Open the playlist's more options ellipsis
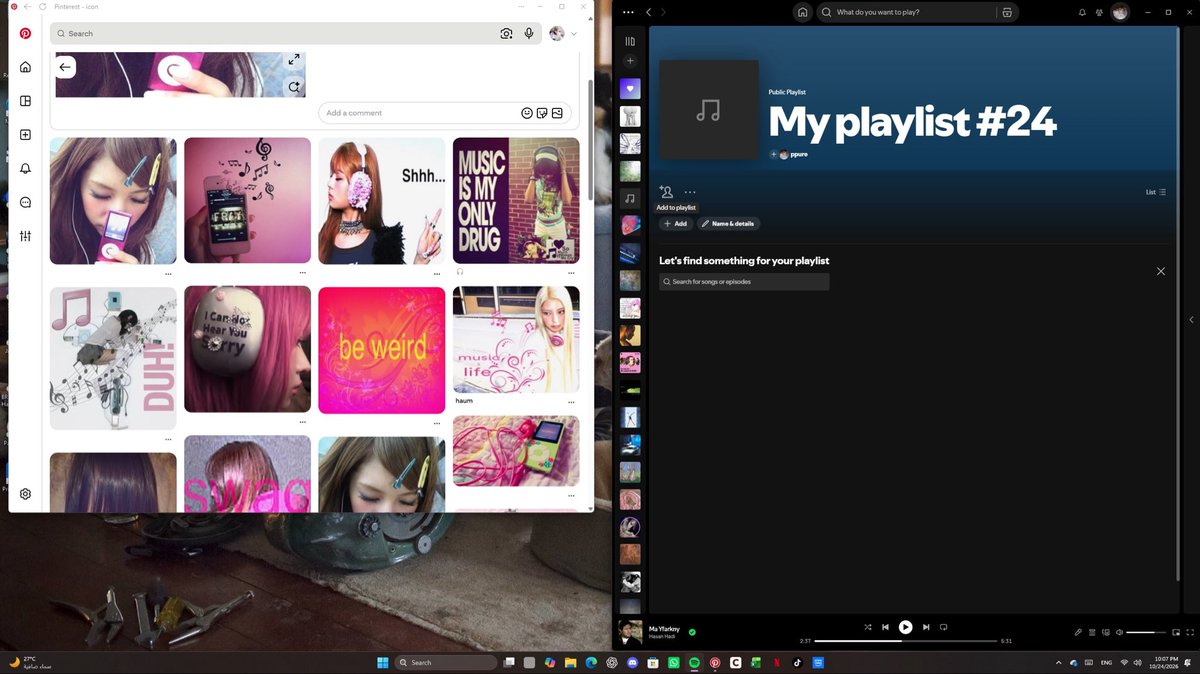Screen dimensions: 1200x674 coord(690,192)
